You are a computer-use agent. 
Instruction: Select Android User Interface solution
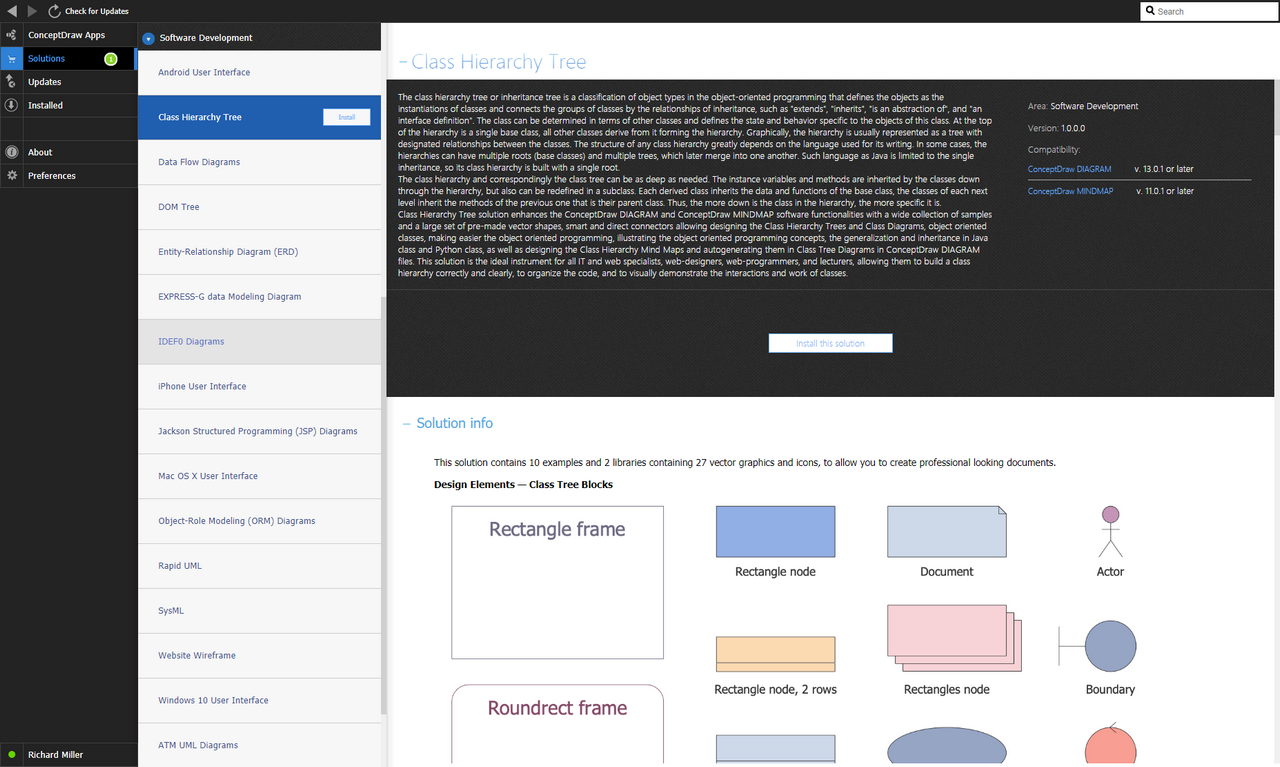click(x=259, y=72)
